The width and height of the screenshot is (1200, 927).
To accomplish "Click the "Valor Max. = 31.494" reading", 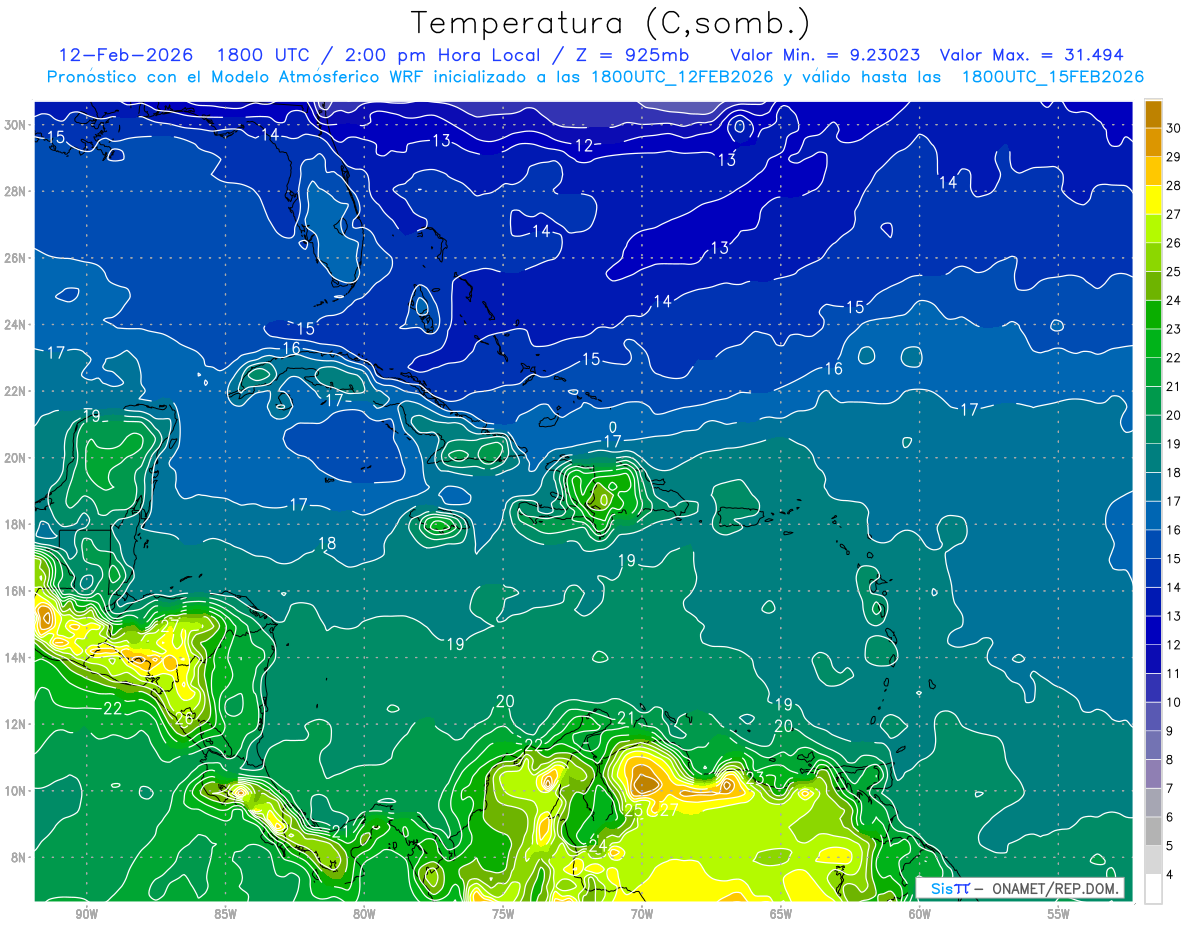I will pos(1032,55).
